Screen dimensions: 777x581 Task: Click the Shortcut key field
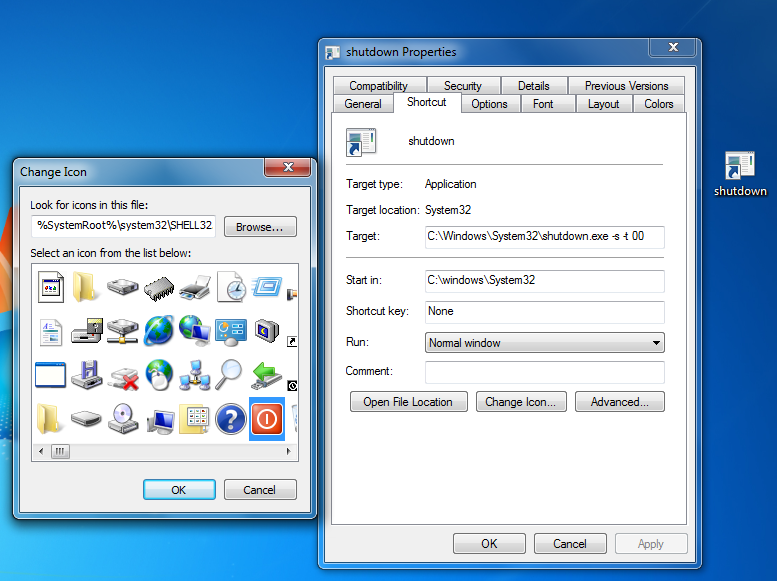(545, 312)
